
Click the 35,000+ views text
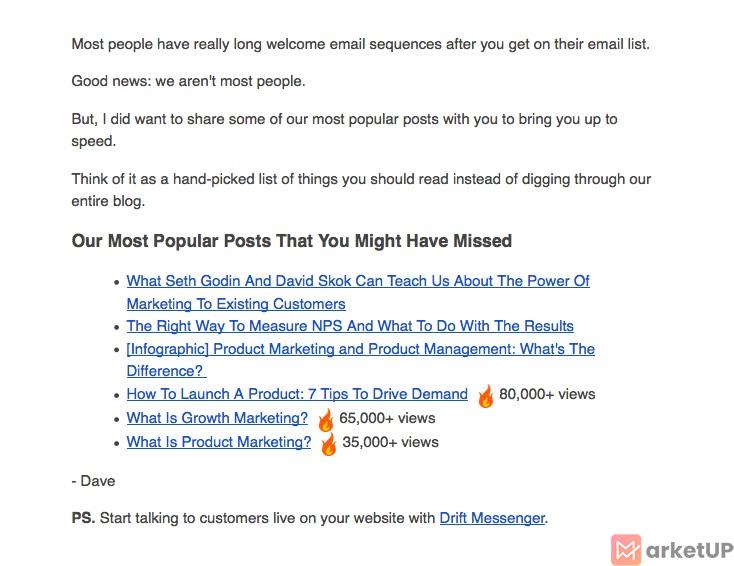point(390,442)
